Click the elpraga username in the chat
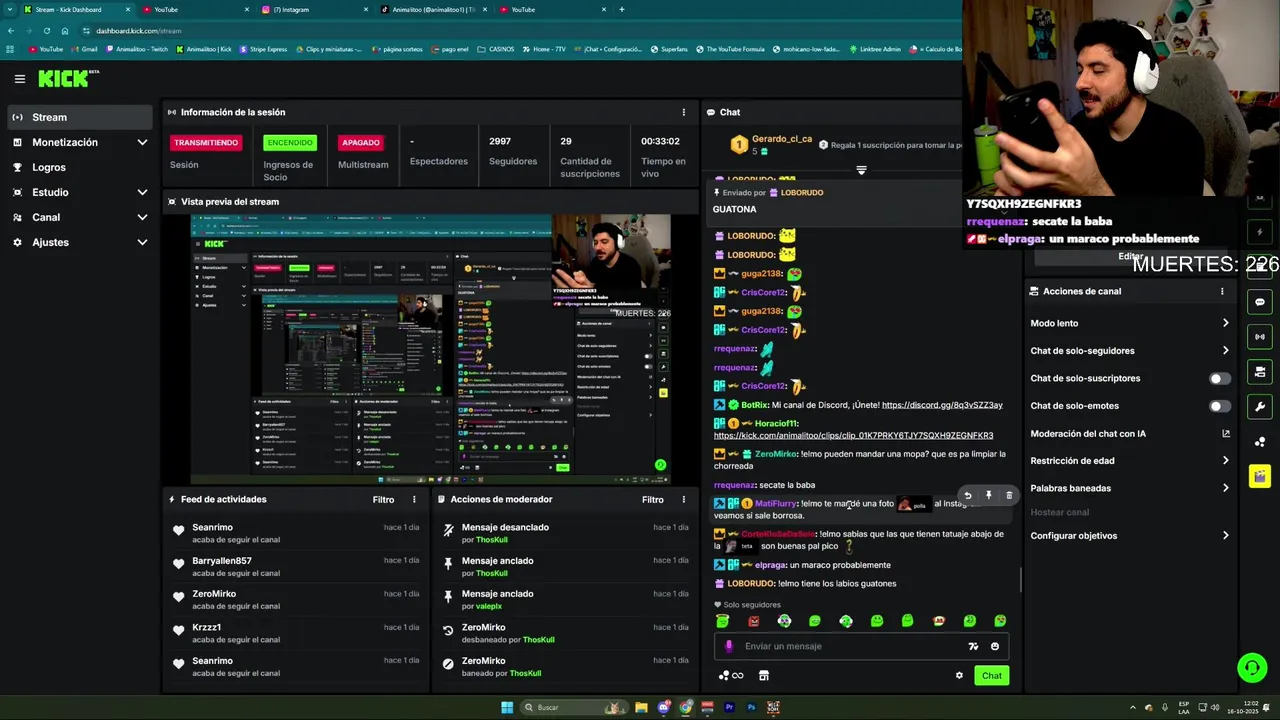 (x=770, y=565)
